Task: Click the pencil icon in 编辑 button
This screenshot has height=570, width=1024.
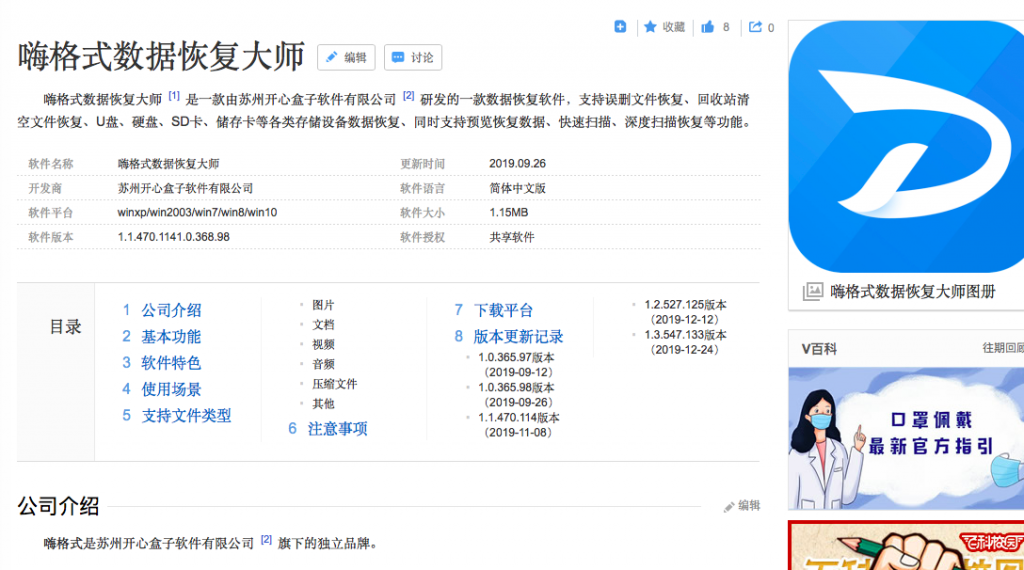Action: (332, 57)
